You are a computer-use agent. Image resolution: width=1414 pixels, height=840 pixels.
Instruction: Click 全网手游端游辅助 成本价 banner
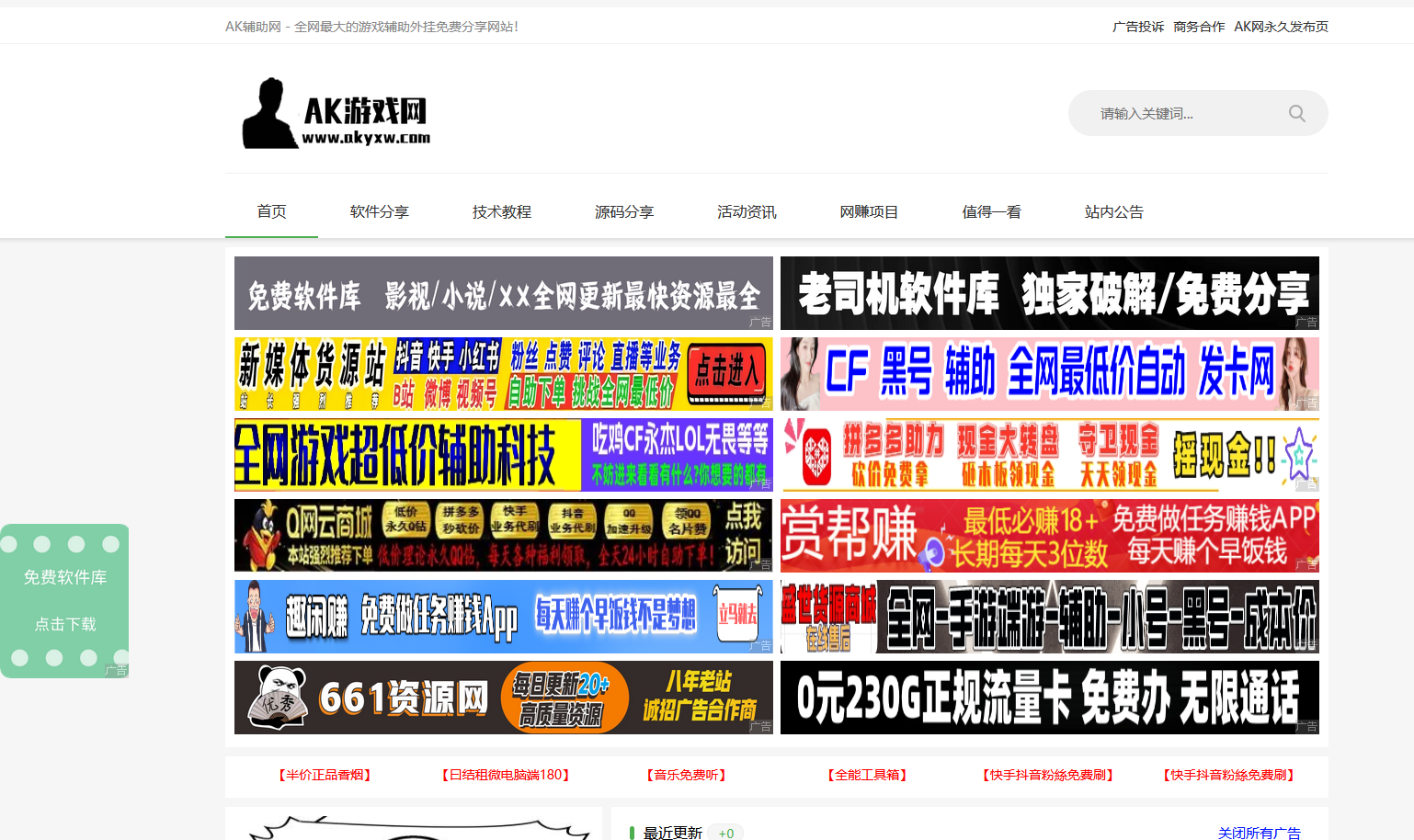[1050, 617]
